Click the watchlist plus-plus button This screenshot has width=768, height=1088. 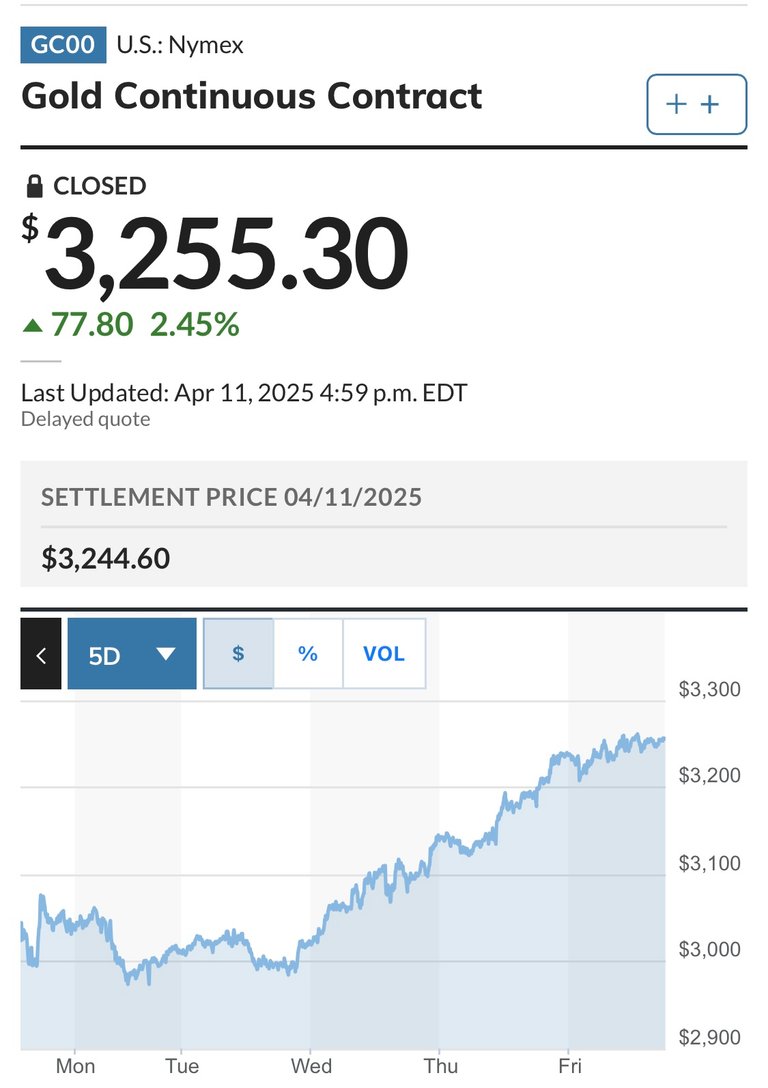click(x=697, y=104)
